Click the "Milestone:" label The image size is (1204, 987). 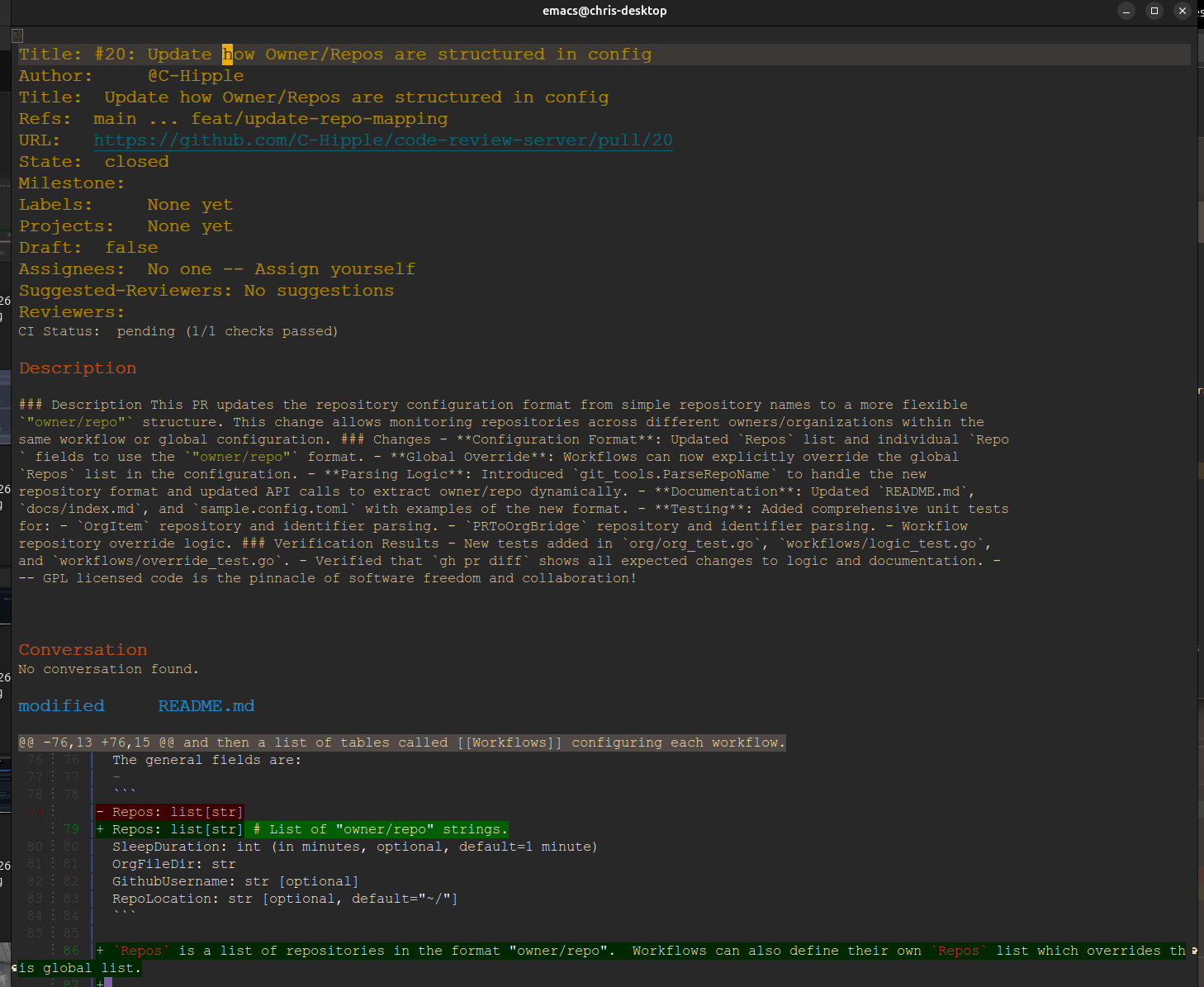(x=72, y=183)
